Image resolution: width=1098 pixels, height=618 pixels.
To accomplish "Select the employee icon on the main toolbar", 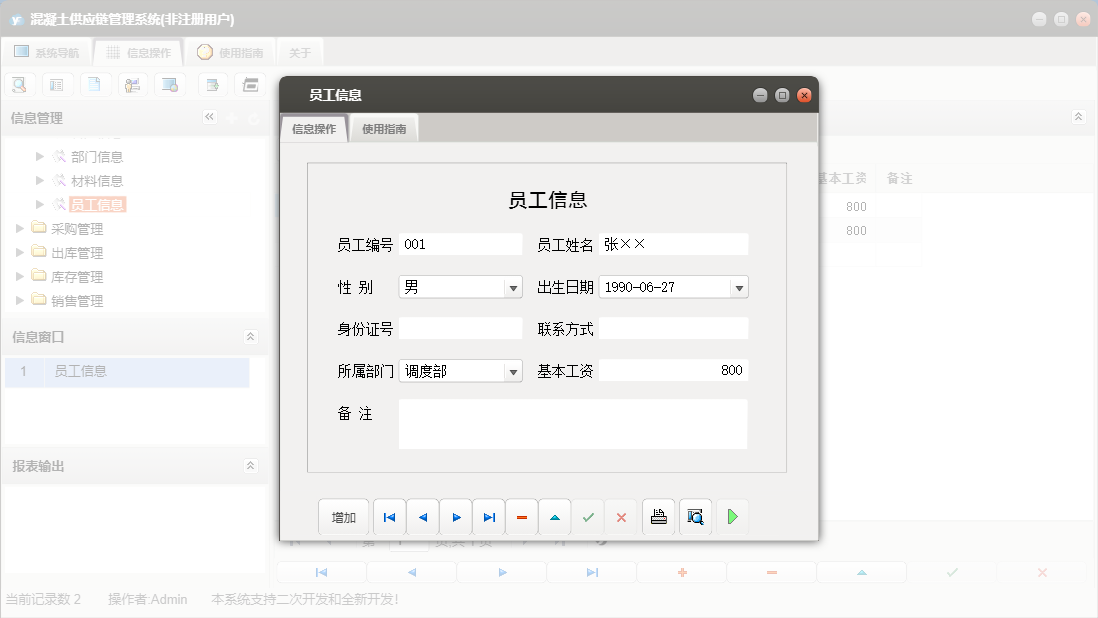I will coord(132,84).
